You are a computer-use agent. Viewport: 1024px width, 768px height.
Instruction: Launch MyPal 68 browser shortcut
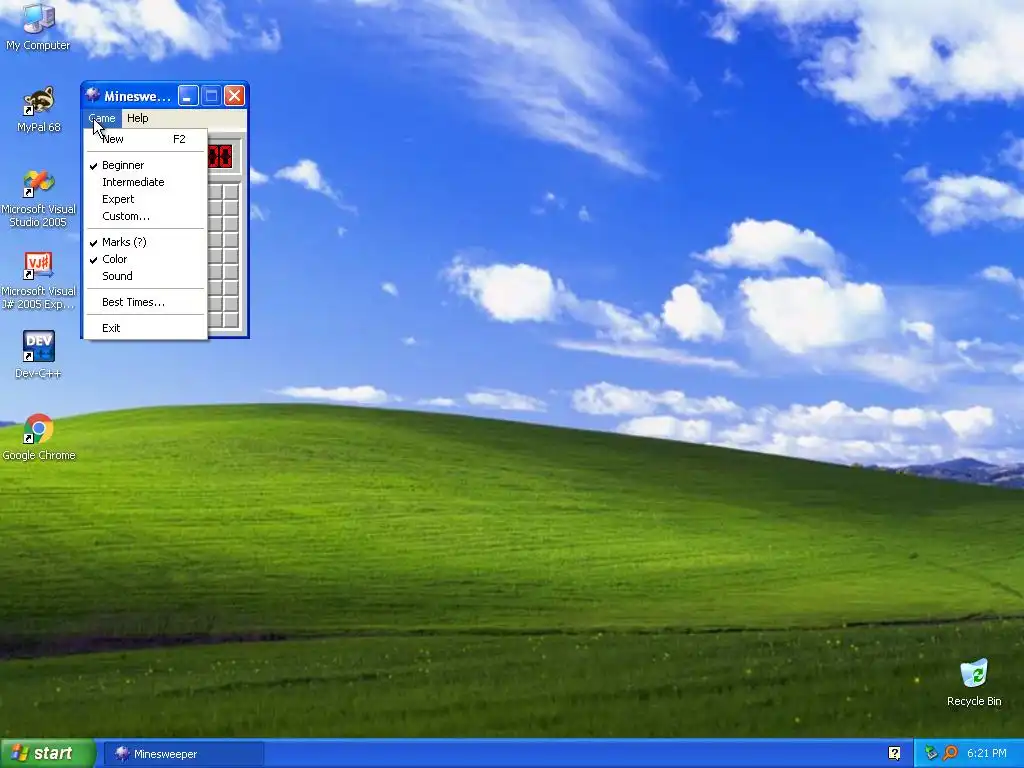click(39, 110)
